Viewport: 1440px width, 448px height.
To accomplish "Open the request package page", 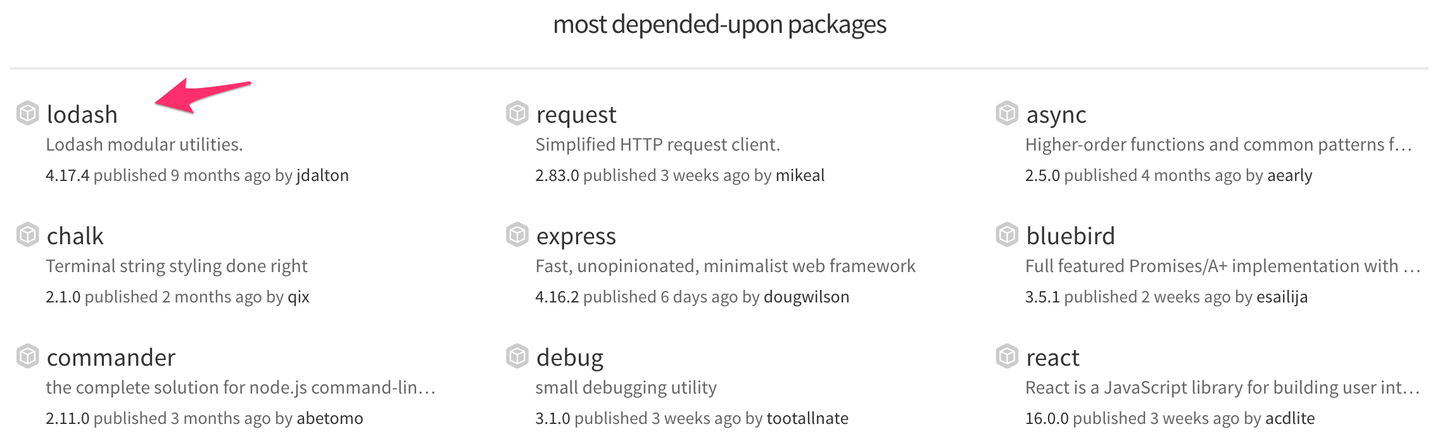I will coord(576,115).
